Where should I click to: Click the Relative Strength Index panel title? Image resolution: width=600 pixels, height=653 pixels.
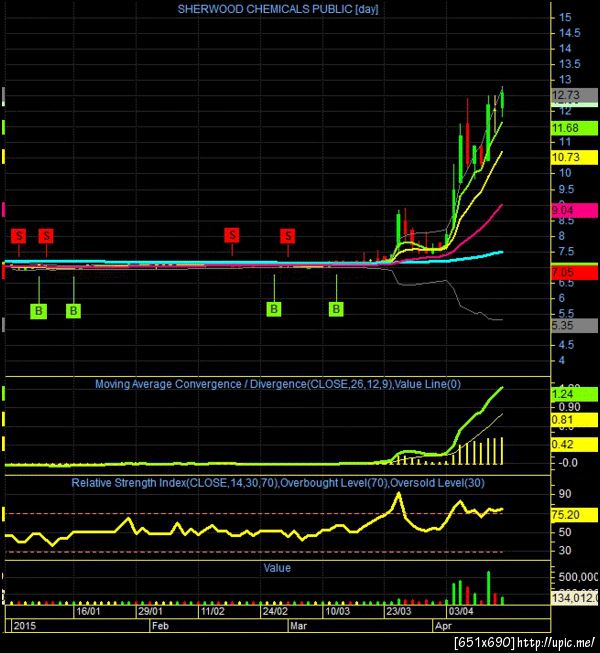[278, 483]
